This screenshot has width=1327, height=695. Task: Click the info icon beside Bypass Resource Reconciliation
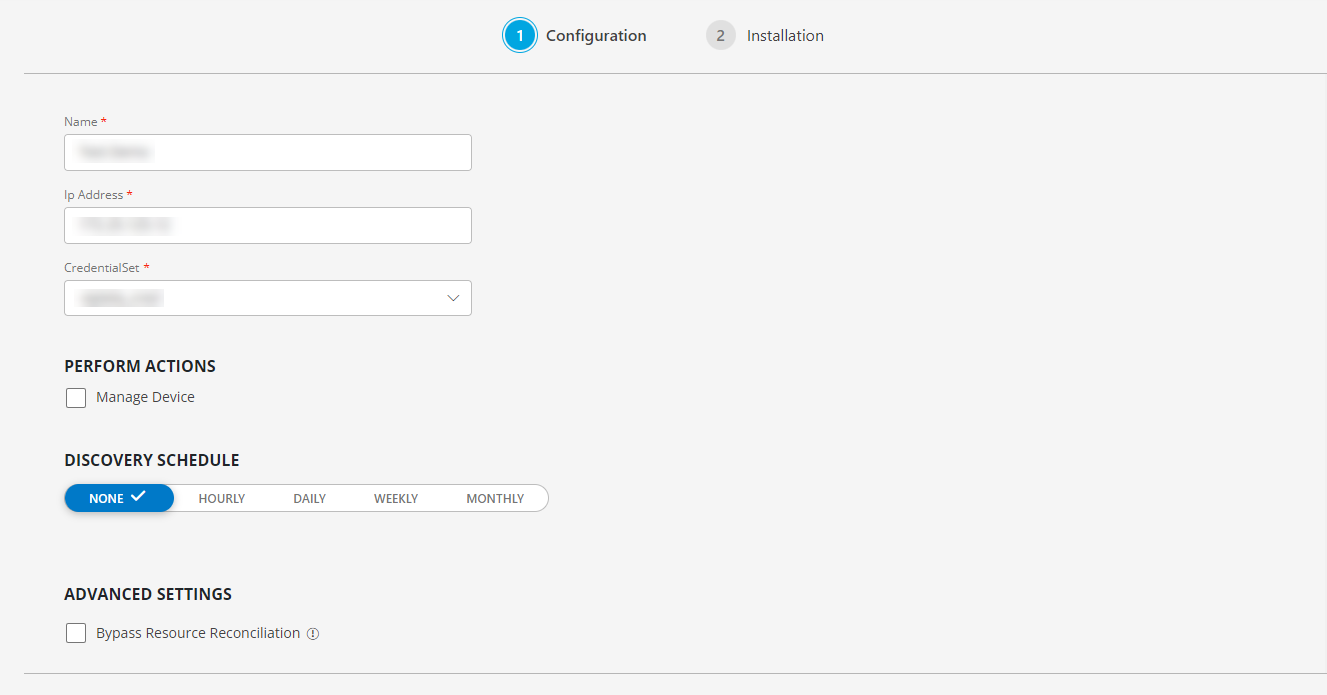click(314, 633)
